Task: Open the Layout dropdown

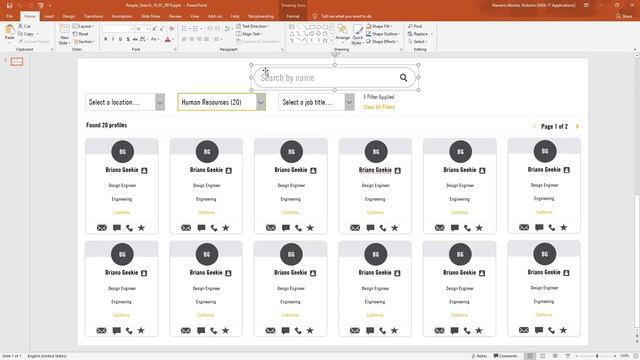Action: coord(83,26)
